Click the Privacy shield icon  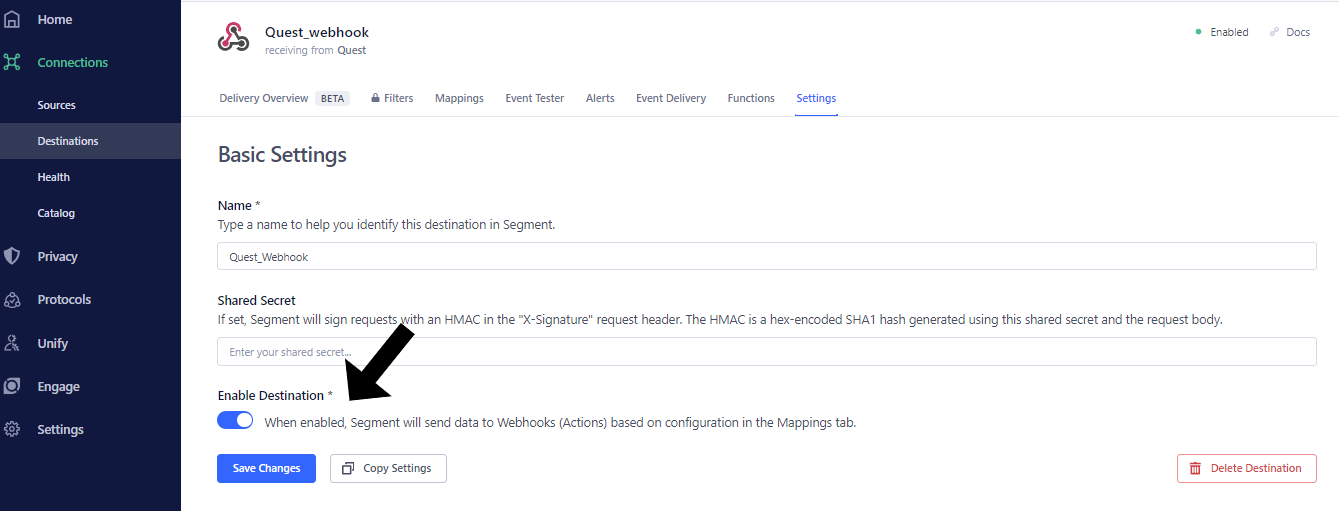pos(12,256)
